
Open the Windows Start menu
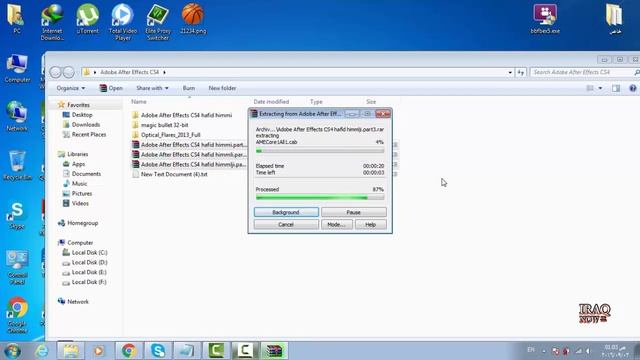[13, 351]
